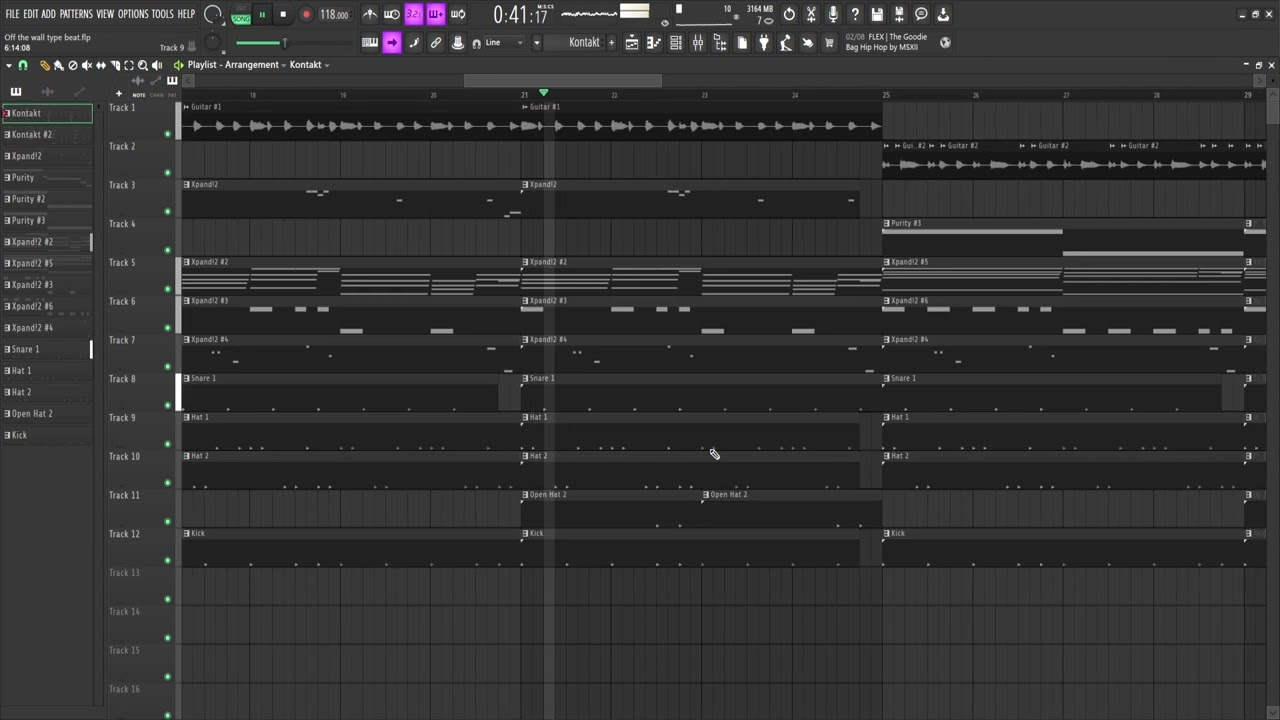Image resolution: width=1280 pixels, height=720 pixels.
Task: Open the TOOLS menu
Action: coord(163,14)
